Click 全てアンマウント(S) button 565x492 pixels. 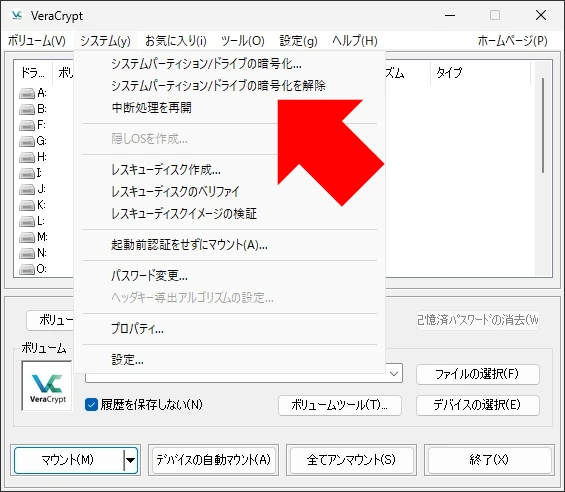[351, 460]
